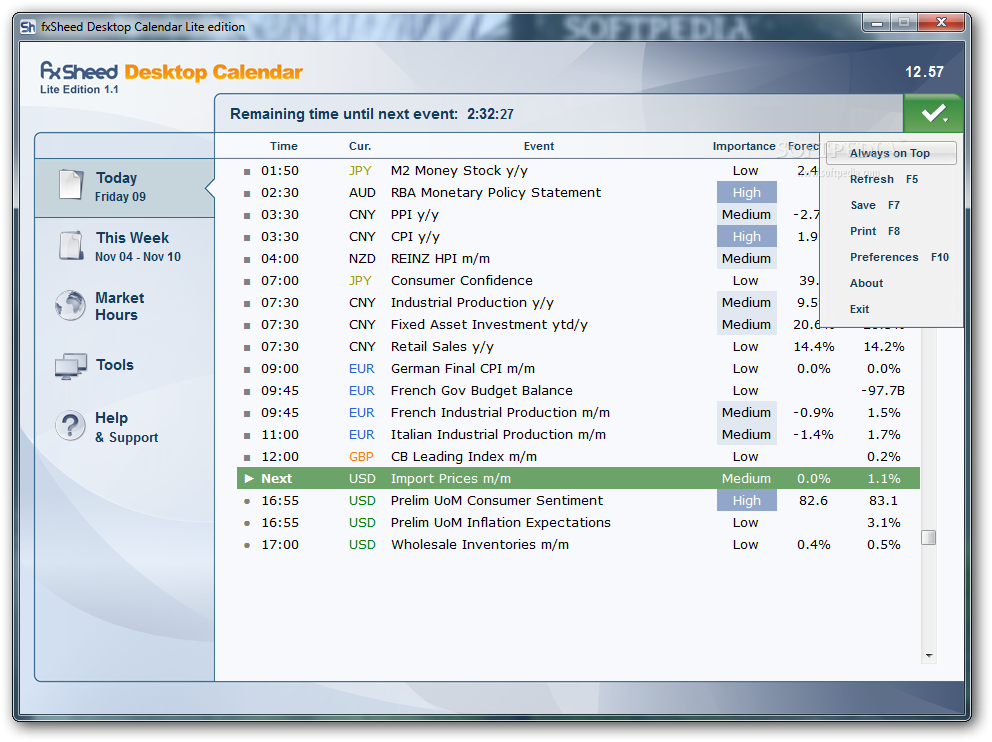Select Prelim UoM Inflation Expectations event
The width and height of the screenshot is (992, 742).
point(500,522)
